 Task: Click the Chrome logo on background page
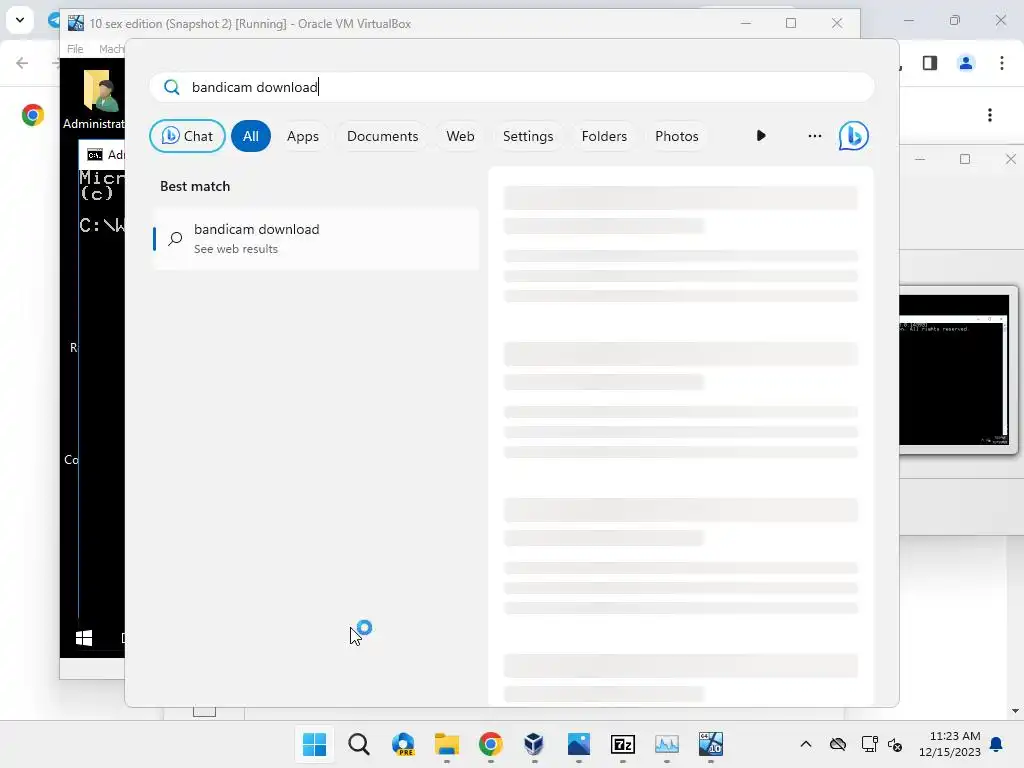click(33, 115)
